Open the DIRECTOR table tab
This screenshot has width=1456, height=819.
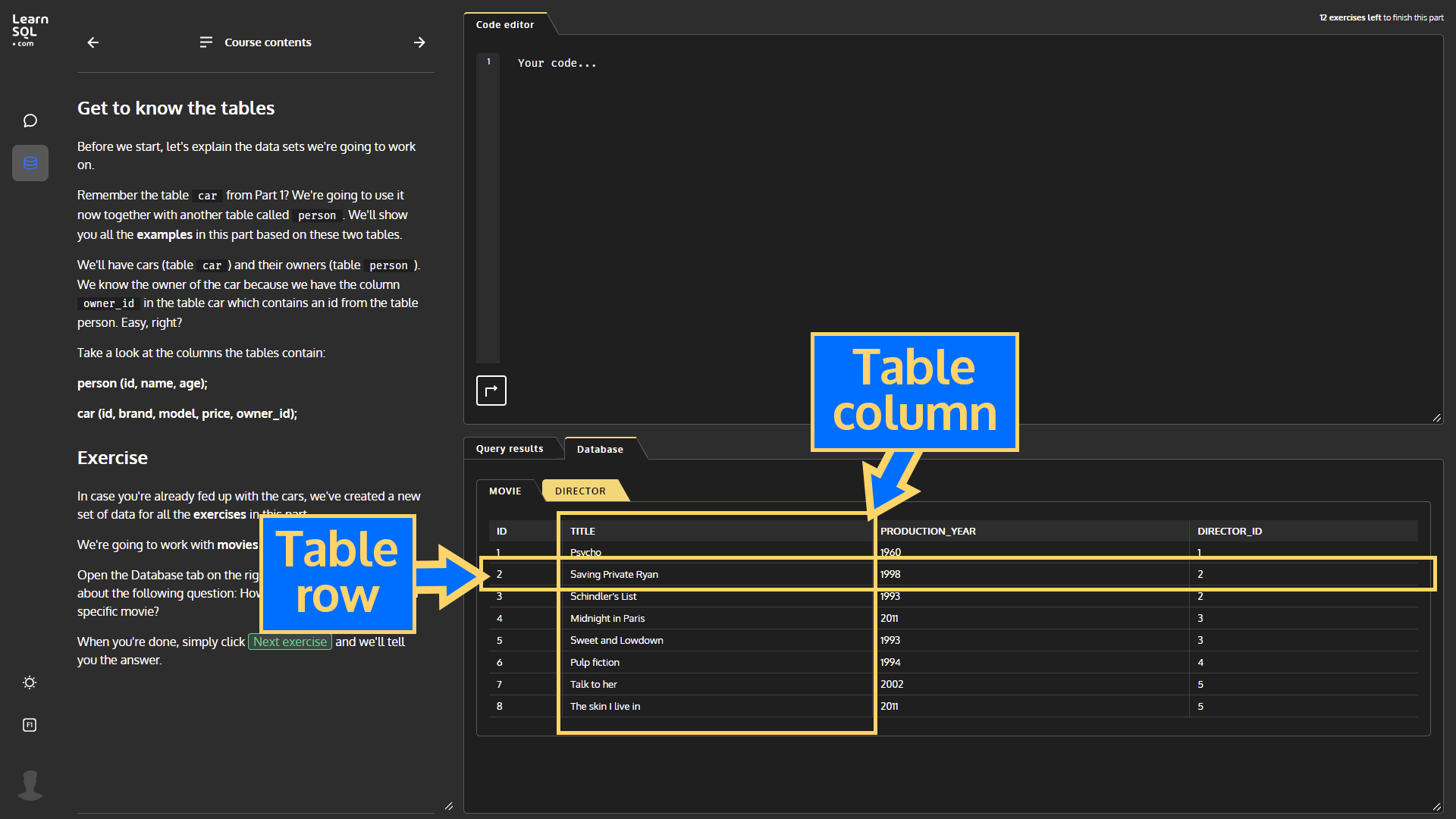[x=580, y=491]
